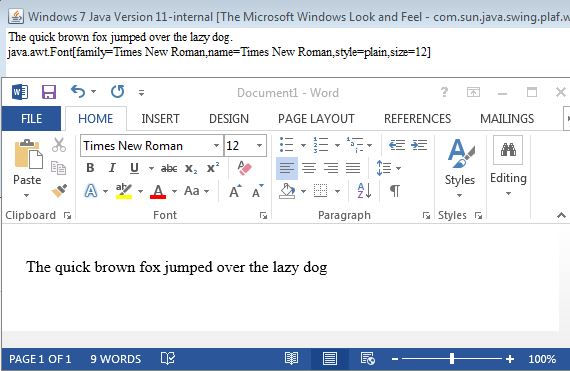The width and height of the screenshot is (570, 371).
Task: Open the PAGE LAYOUT tab
Action: coord(316,118)
